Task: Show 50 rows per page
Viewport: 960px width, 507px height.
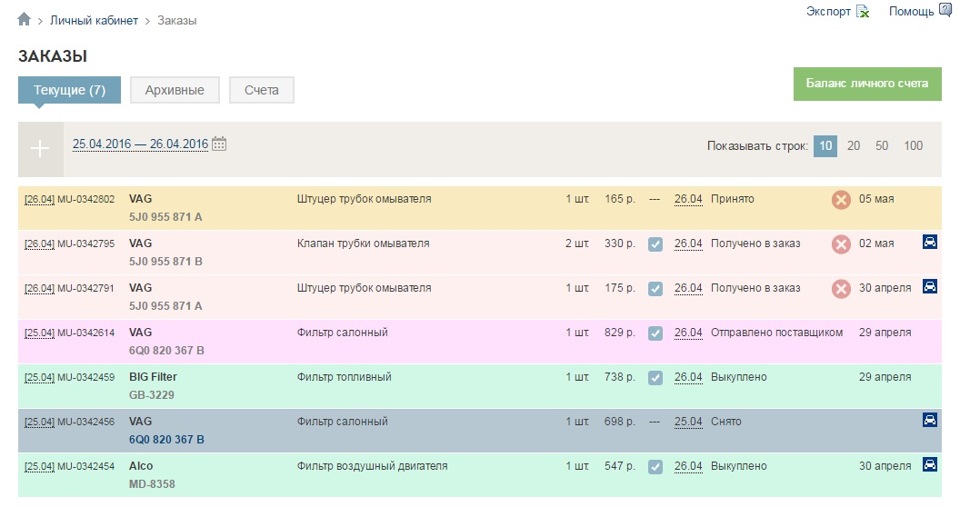Action: [x=882, y=146]
